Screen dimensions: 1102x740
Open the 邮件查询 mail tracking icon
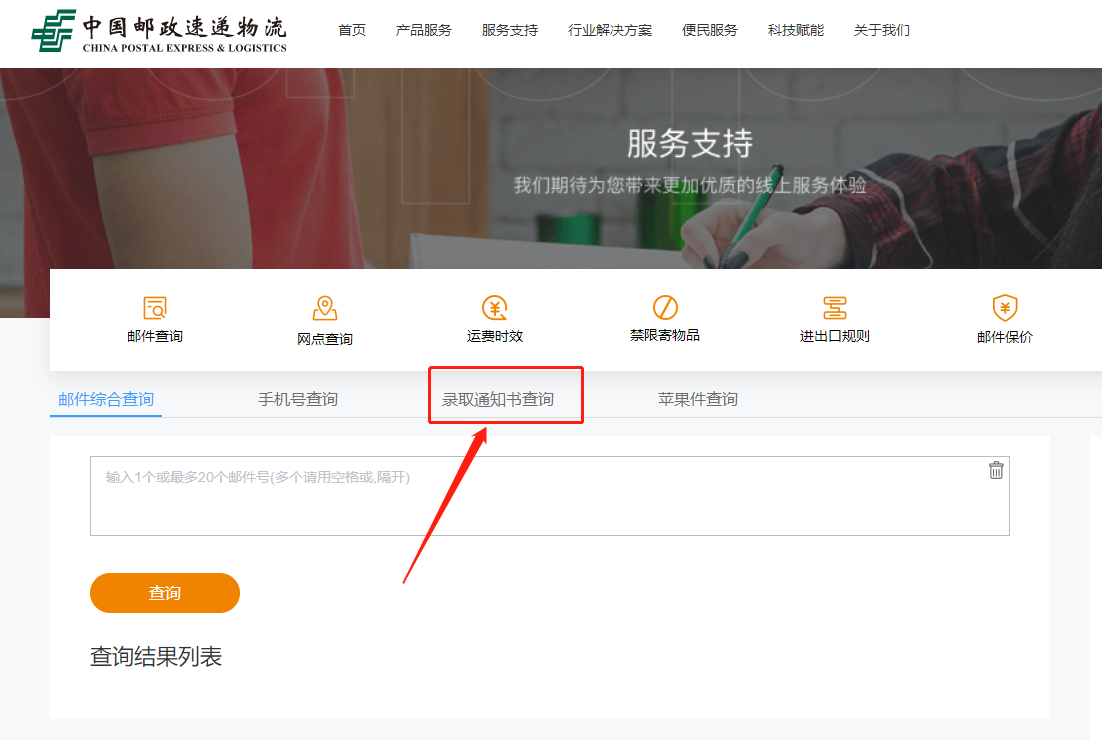click(155, 308)
